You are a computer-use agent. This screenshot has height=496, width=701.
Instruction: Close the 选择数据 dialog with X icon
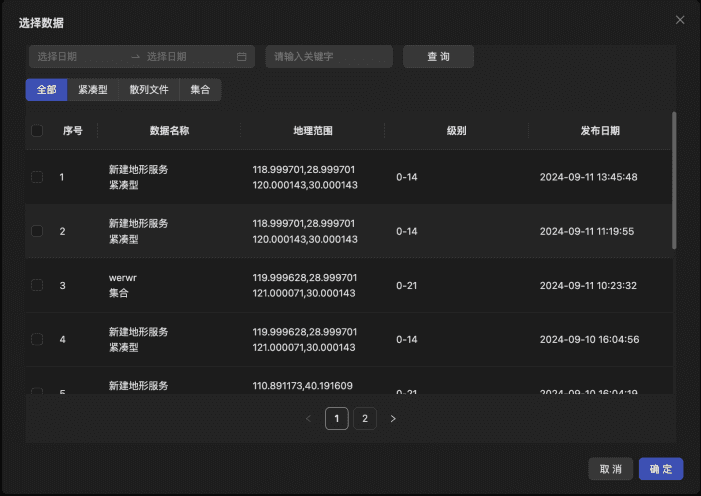(x=680, y=20)
